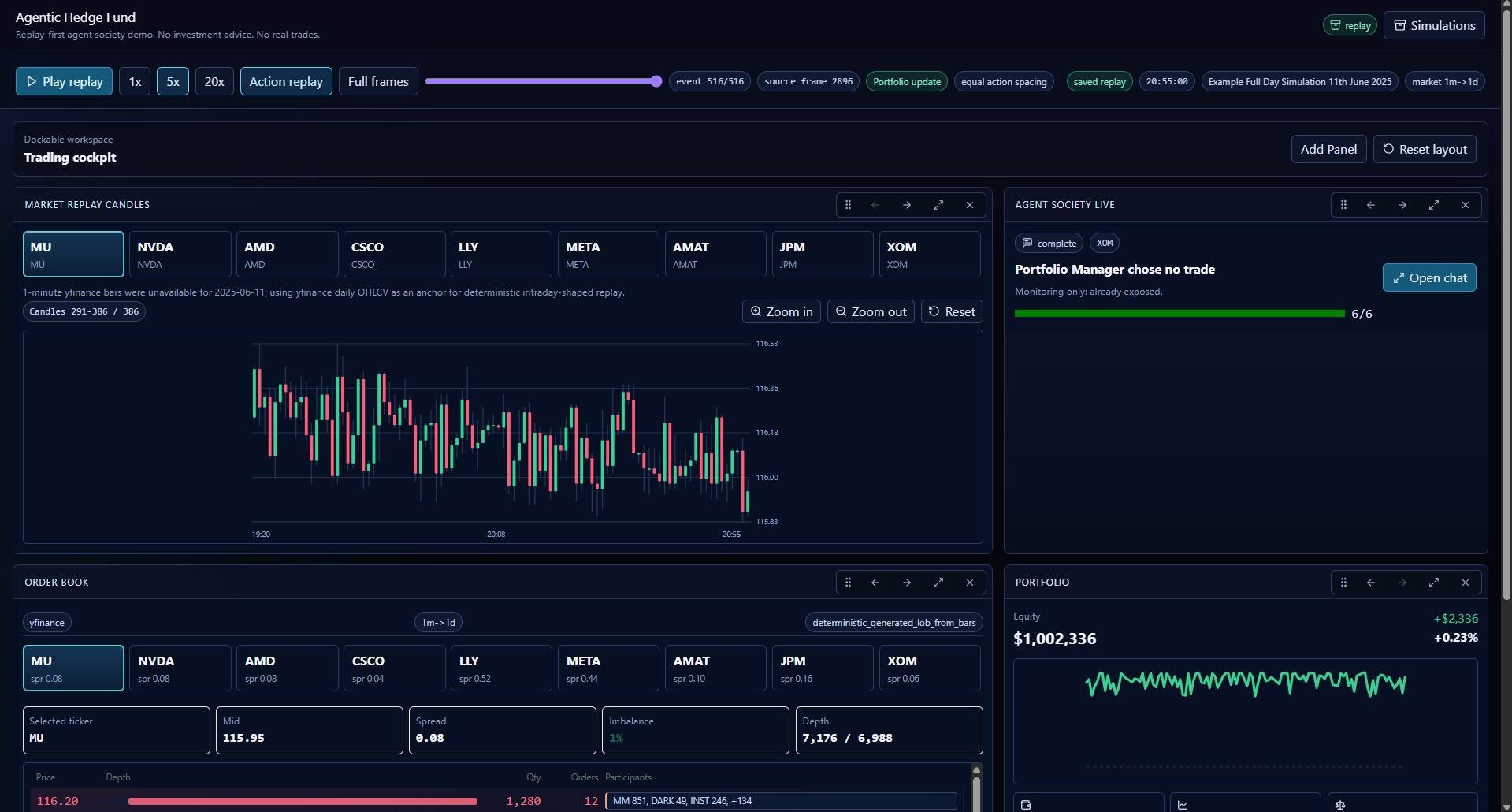Select CSCO tab in candles panel
Viewport: 1512px width, 812px height.
[x=395, y=254]
